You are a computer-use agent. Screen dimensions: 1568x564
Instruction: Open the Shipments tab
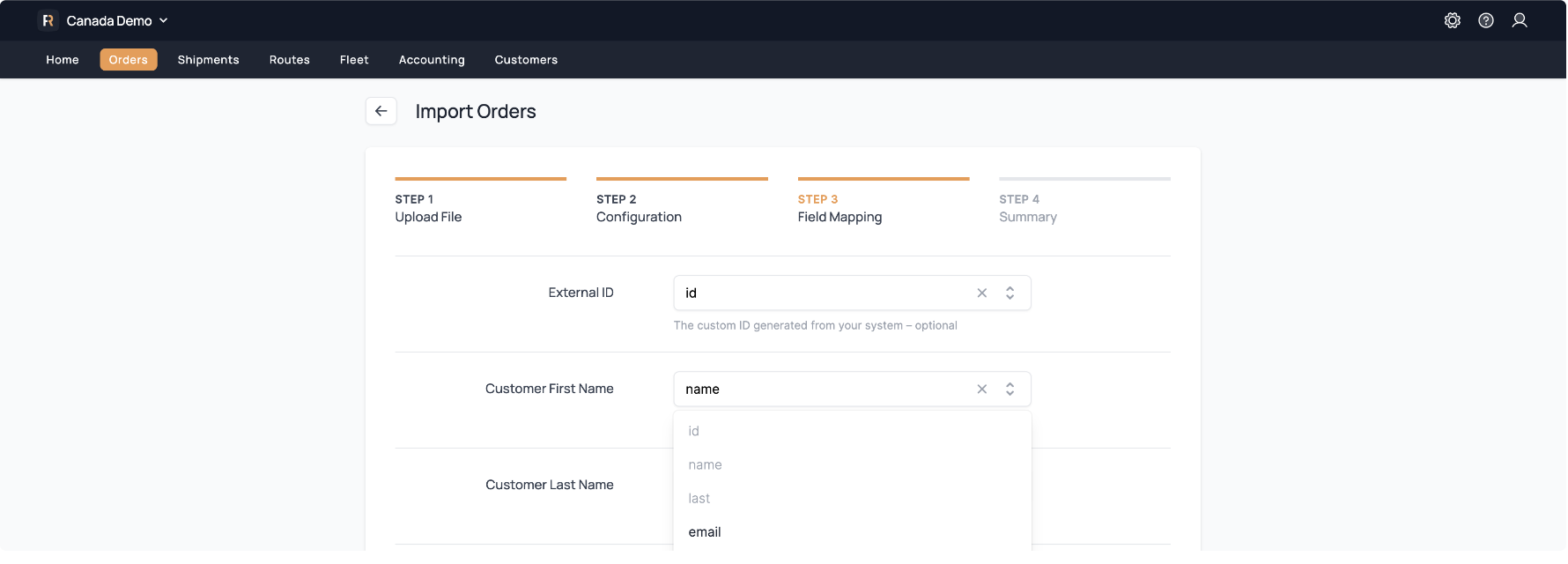pyautogui.click(x=208, y=60)
